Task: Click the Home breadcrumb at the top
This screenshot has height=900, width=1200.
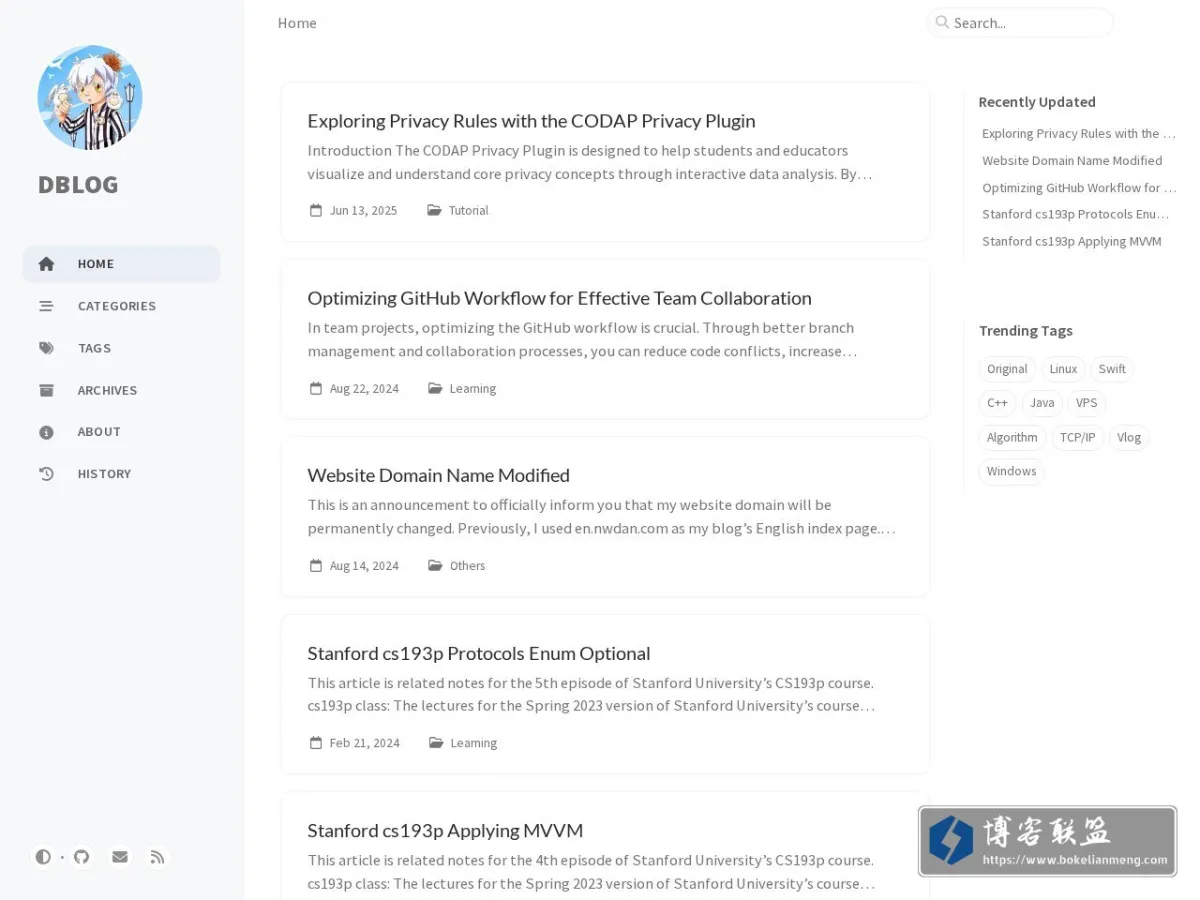Action: coord(297,23)
